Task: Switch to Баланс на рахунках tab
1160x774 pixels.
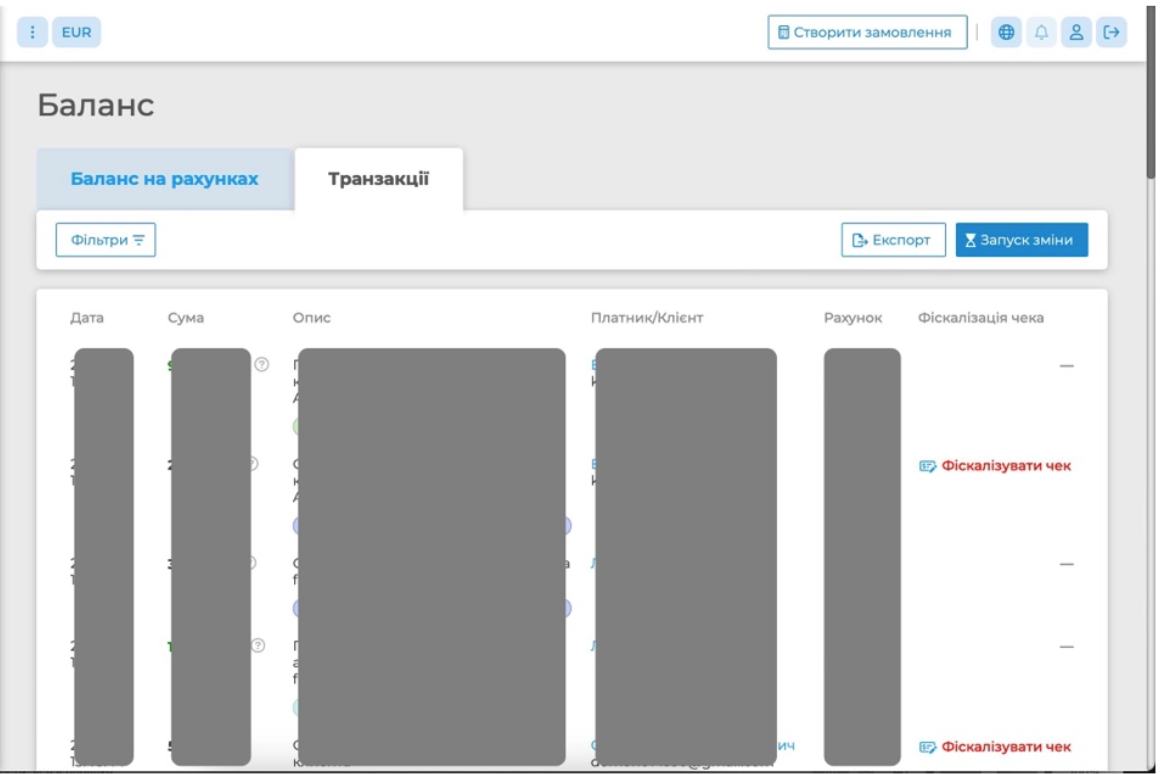Action: (x=164, y=178)
